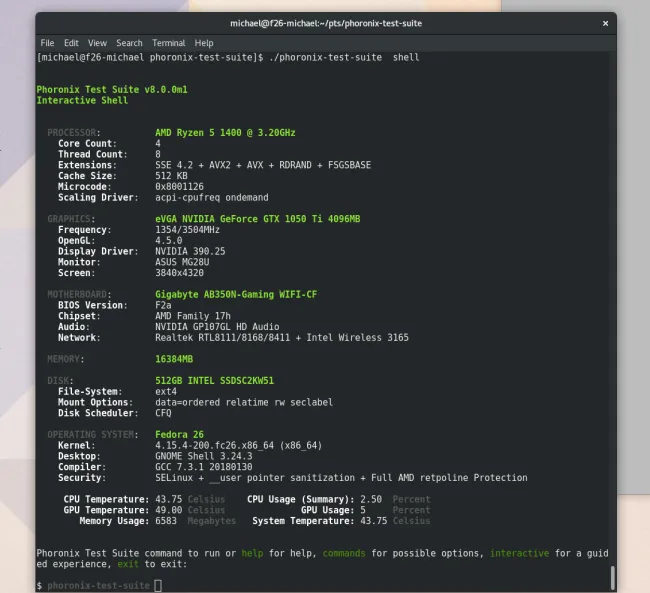The width and height of the screenshot is (650, 593).
Task: Click the '3840x4320' screen value
Action: point(179,273)
